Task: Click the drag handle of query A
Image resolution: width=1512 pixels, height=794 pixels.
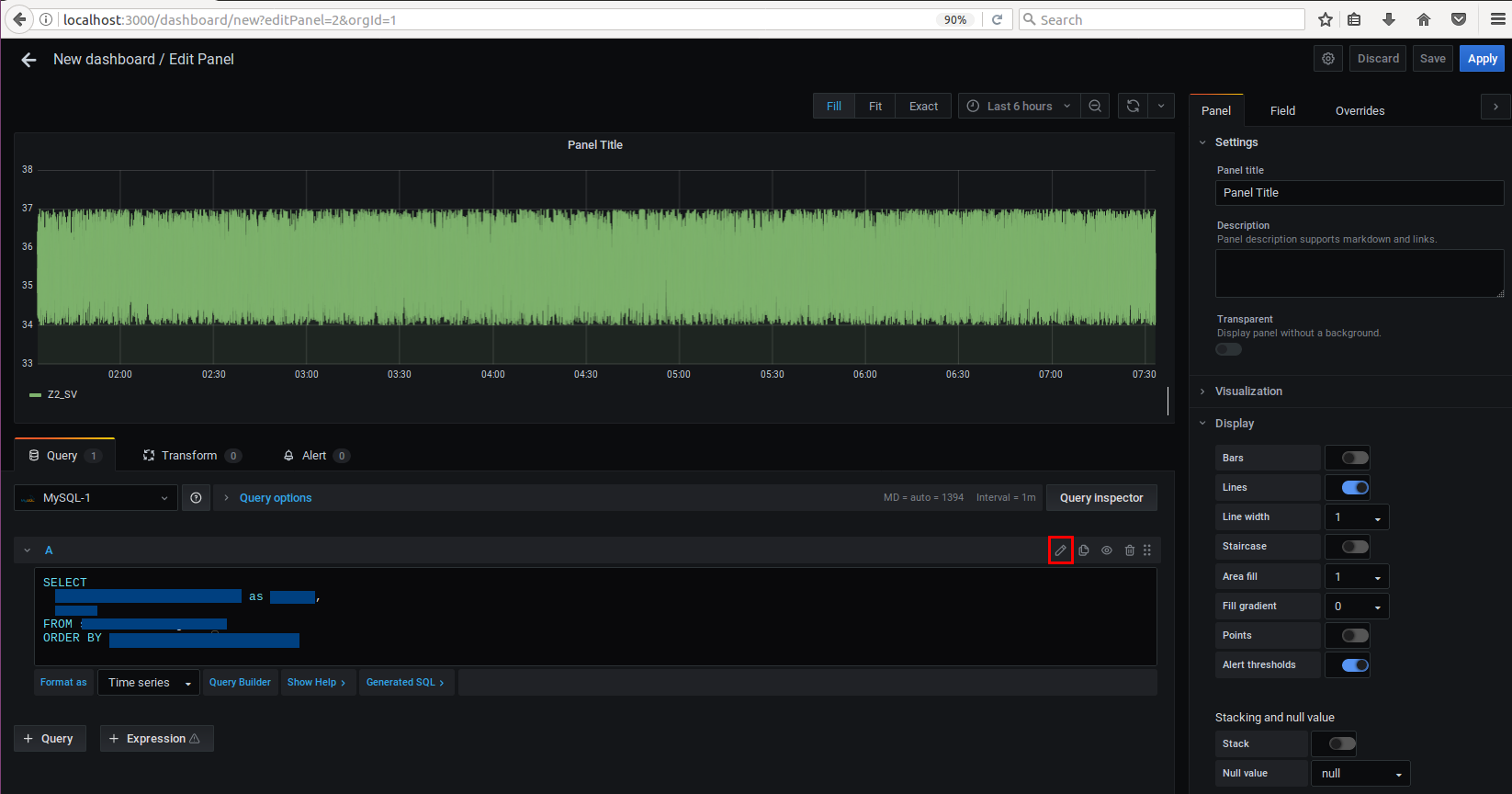Action: (x=1147, y=550)
